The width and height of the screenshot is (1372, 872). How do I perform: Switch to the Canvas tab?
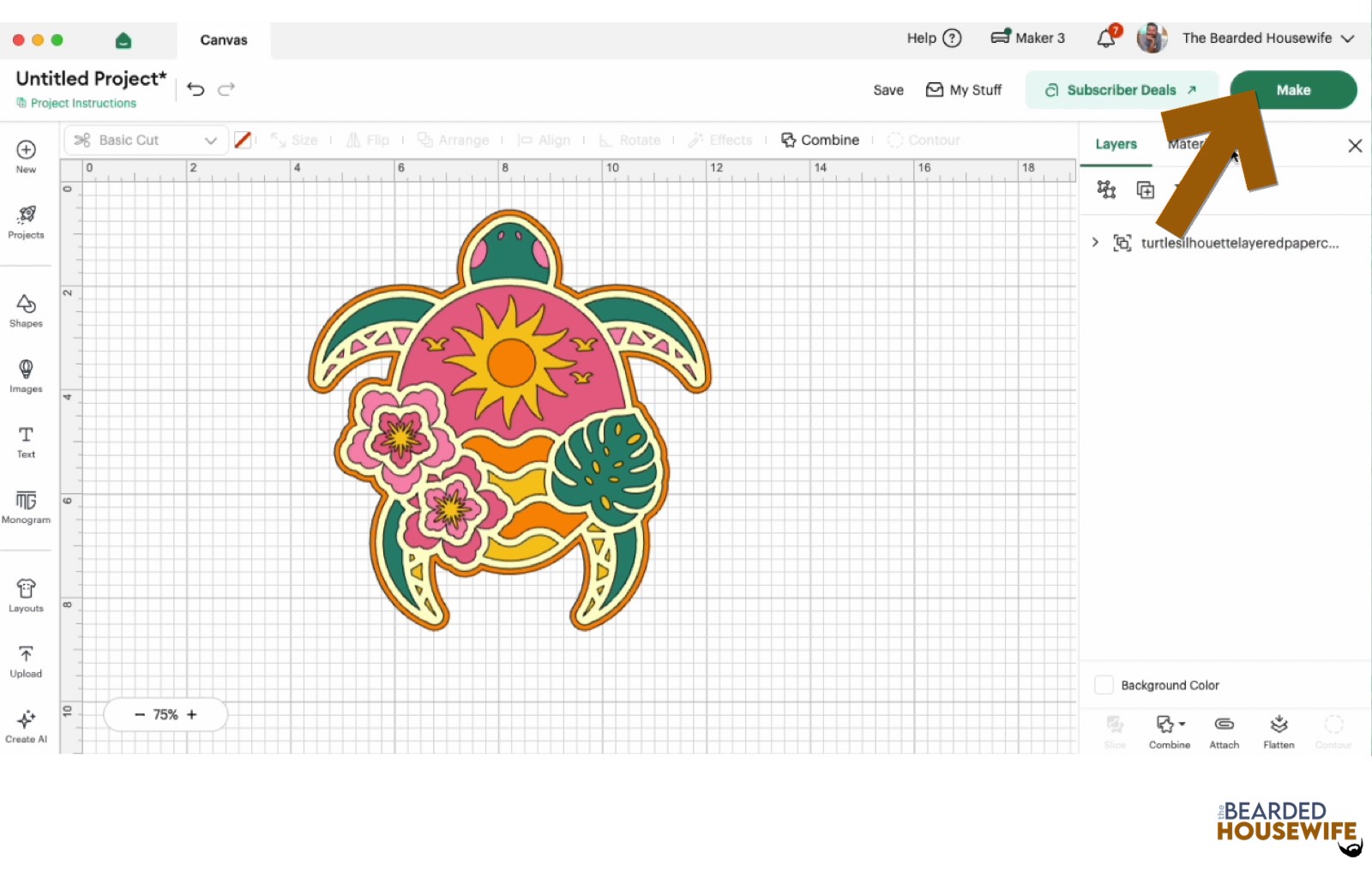point(224,40)
